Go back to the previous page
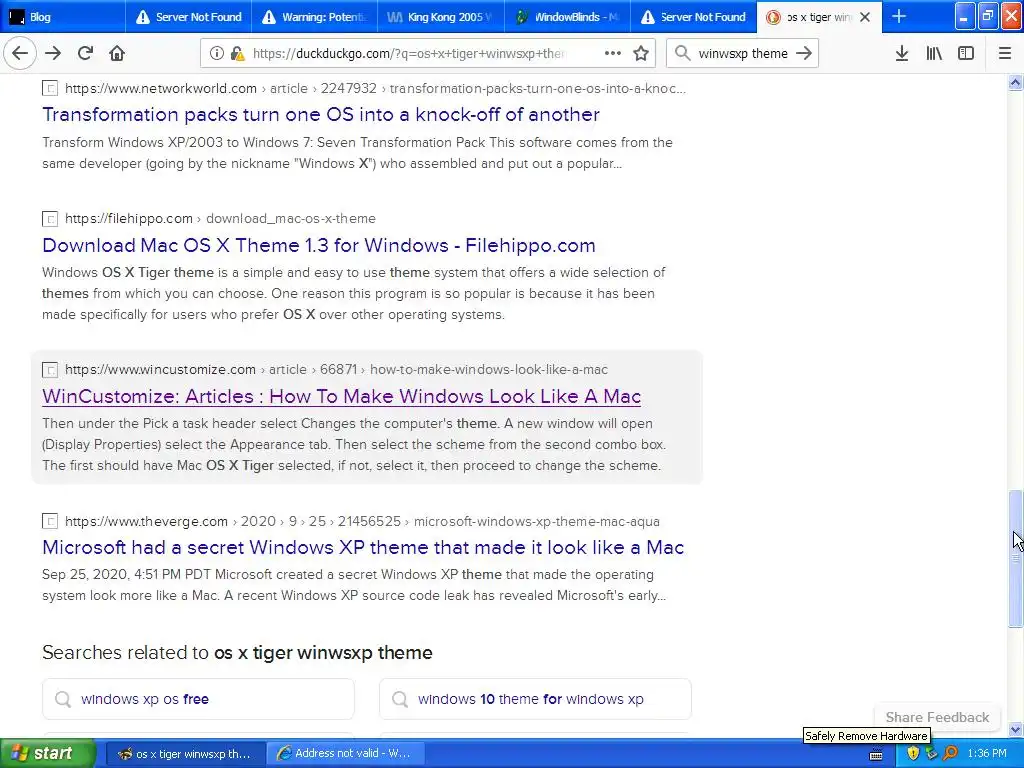The width and height of the screenshot is (1024, 768). 20,54
